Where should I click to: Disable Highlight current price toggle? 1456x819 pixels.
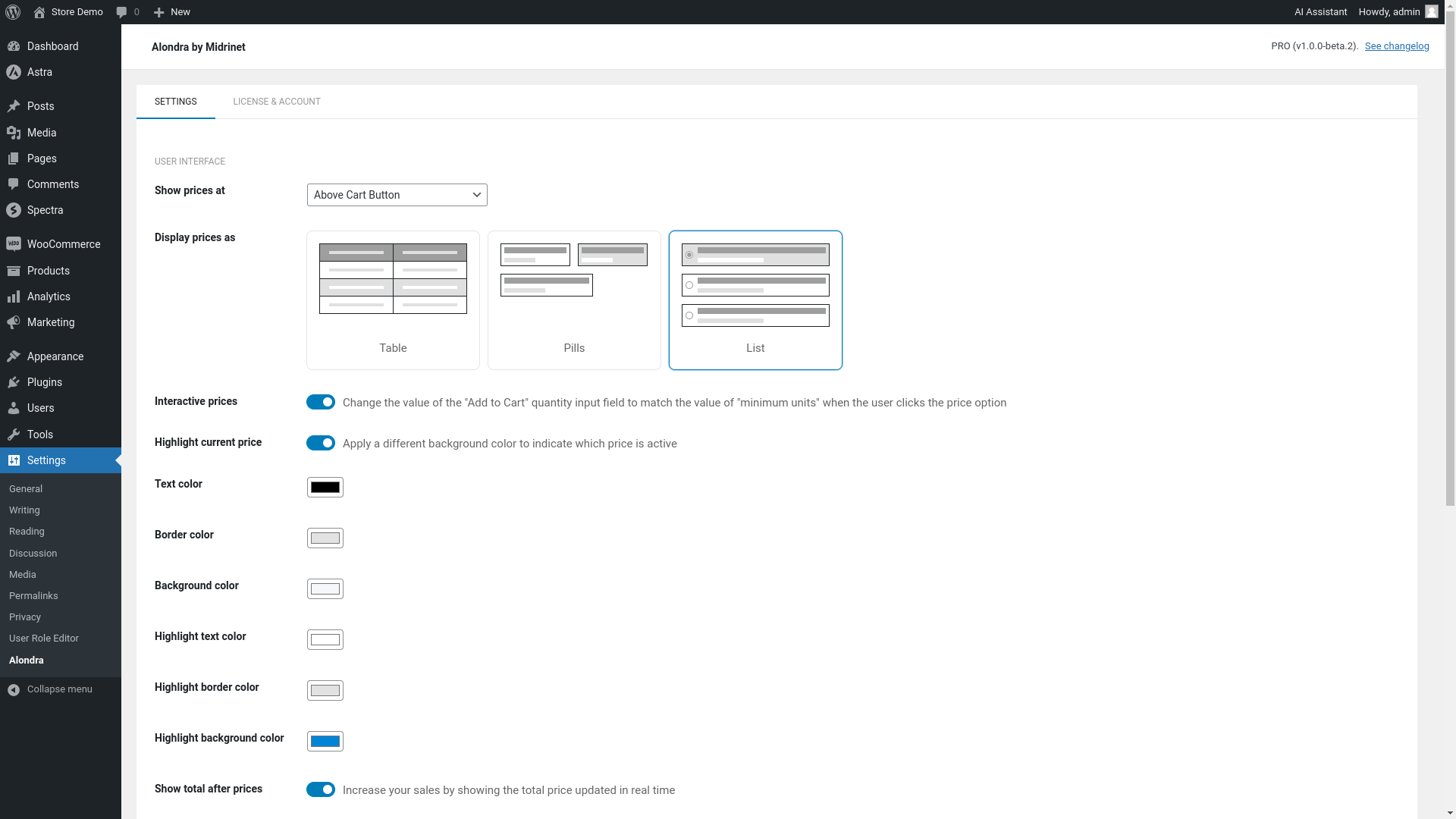(x=321, y=443)
